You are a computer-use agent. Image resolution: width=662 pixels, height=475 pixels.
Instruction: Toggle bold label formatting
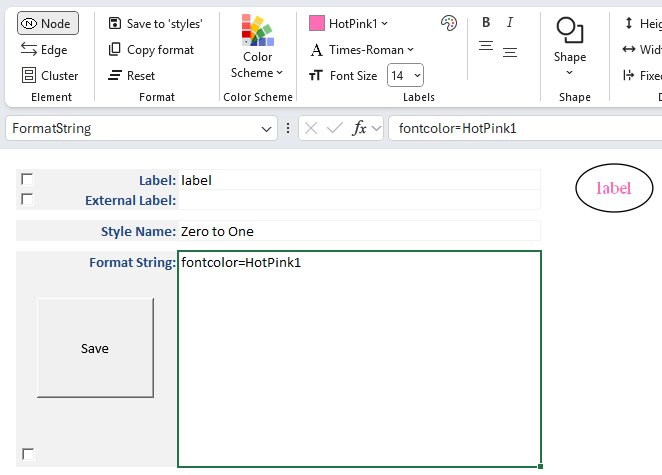click(486, 22)
